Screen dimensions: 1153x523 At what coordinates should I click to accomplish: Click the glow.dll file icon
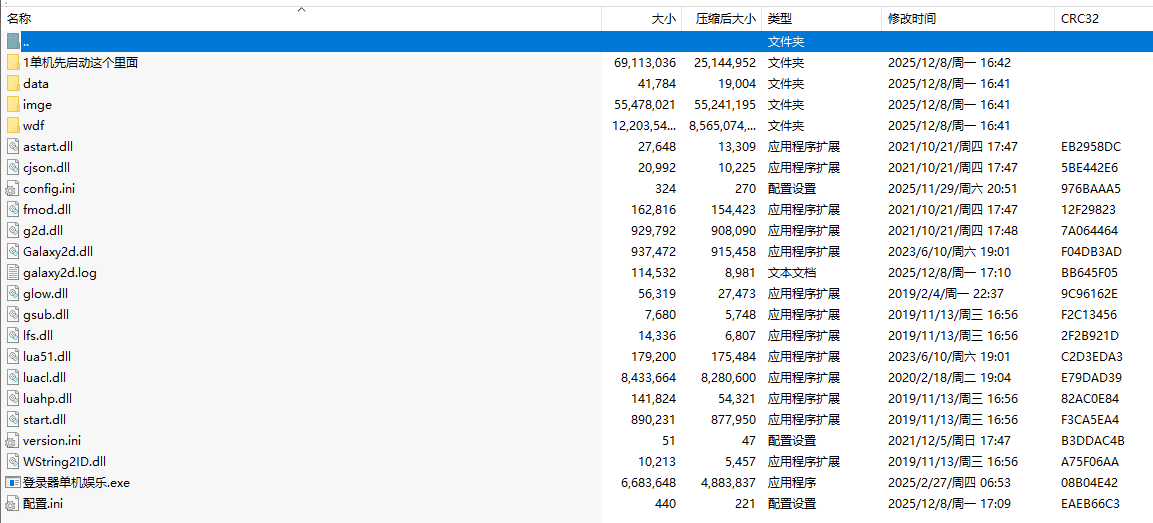(13, 293)
